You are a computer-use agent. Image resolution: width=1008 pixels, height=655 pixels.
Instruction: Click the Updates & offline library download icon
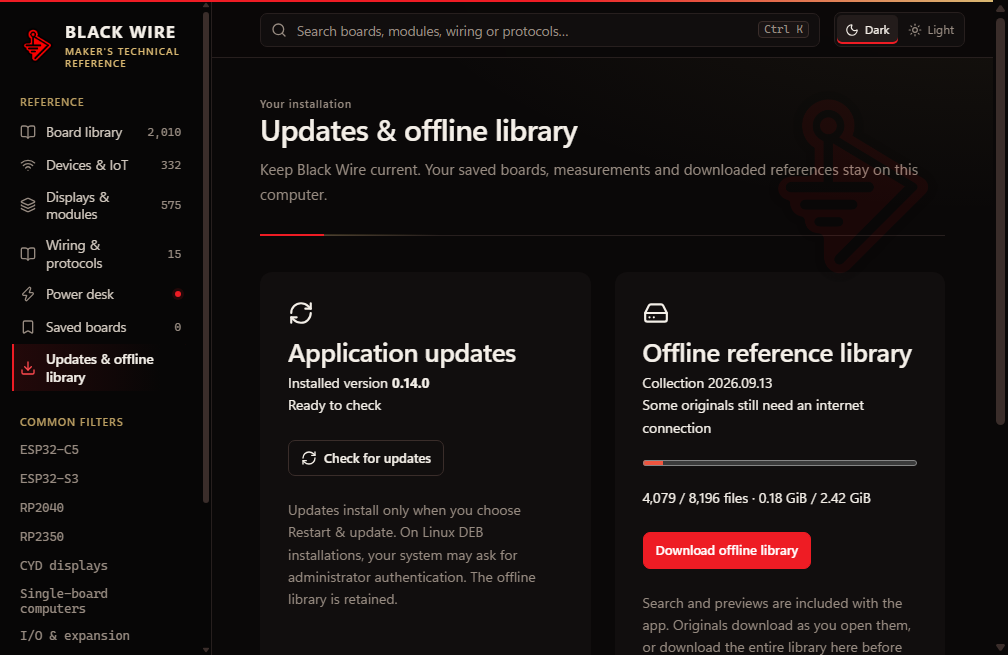[28, 368]
